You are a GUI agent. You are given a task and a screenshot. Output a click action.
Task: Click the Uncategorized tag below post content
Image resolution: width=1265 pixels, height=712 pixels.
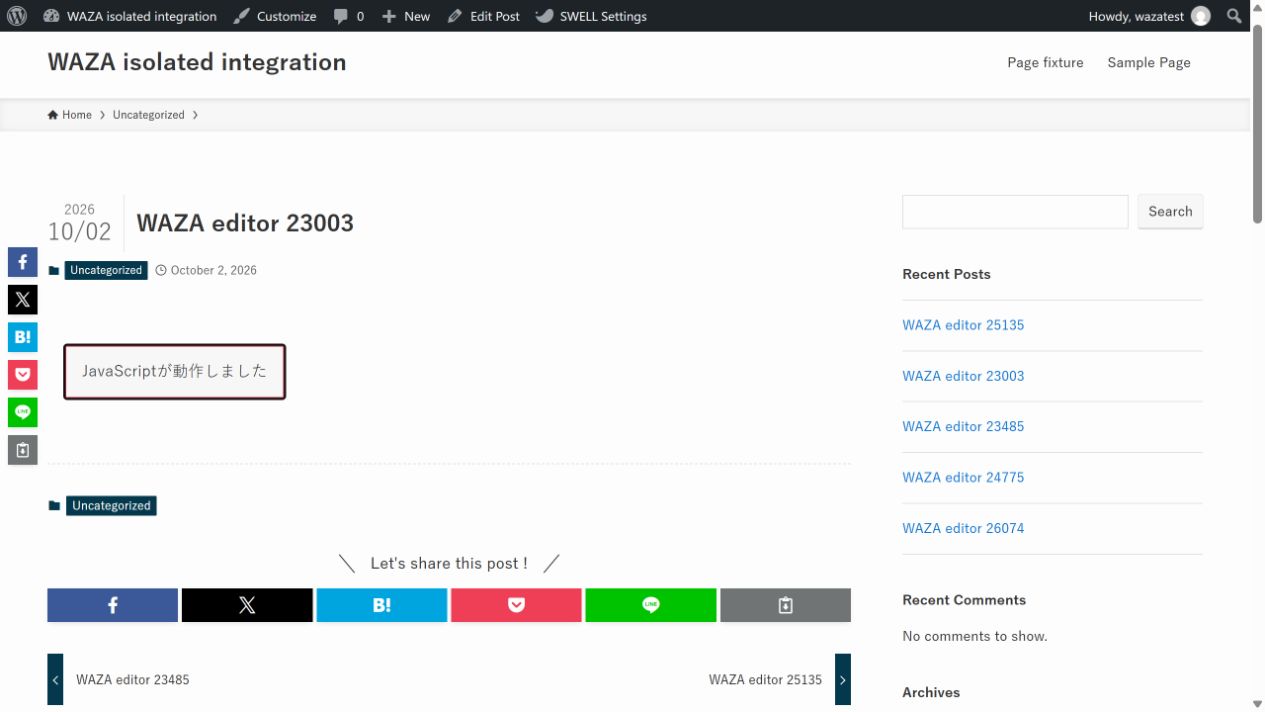(x=111, y=506)
